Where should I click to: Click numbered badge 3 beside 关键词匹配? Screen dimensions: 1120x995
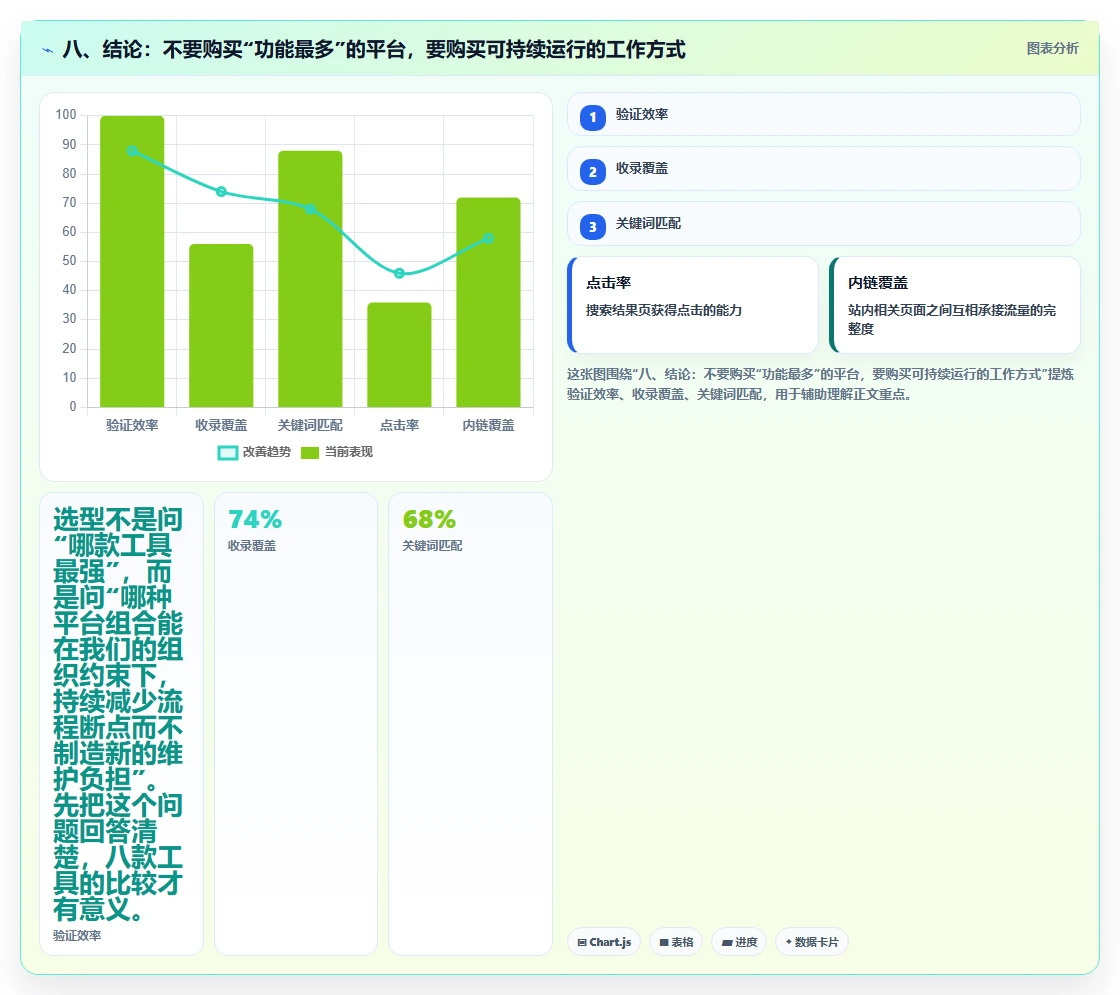pos(592,226)
